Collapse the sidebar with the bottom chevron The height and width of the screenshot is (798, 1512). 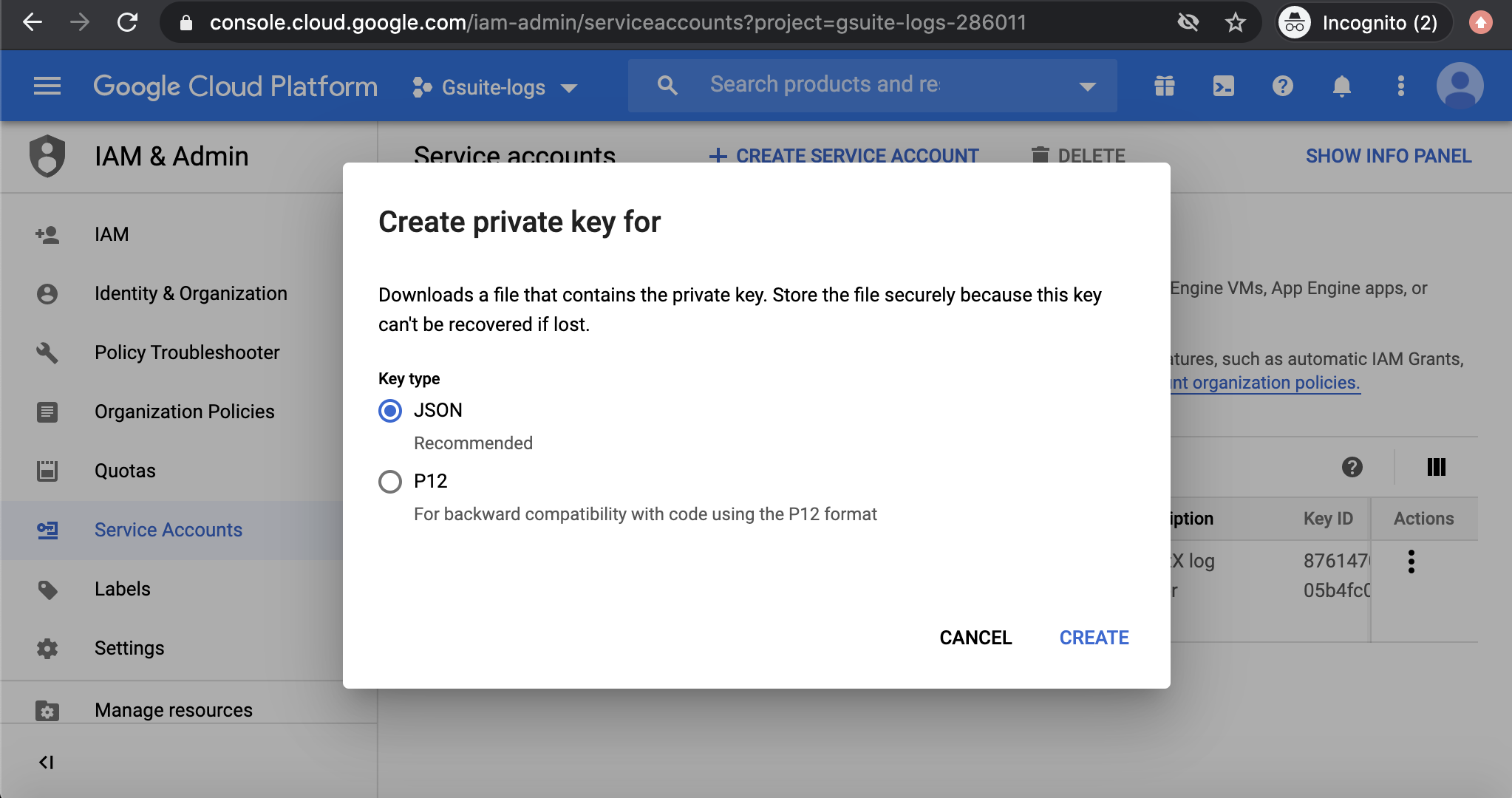click(x=47, y=761)
